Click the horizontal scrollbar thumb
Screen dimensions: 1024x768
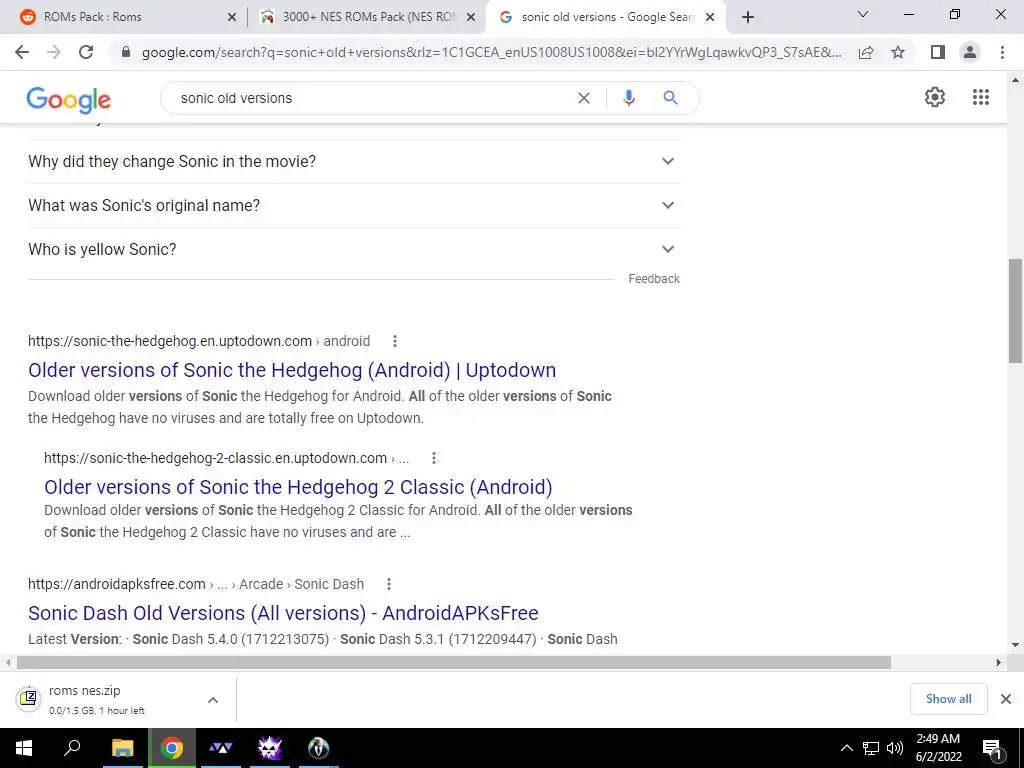click(x=453, y=662)
